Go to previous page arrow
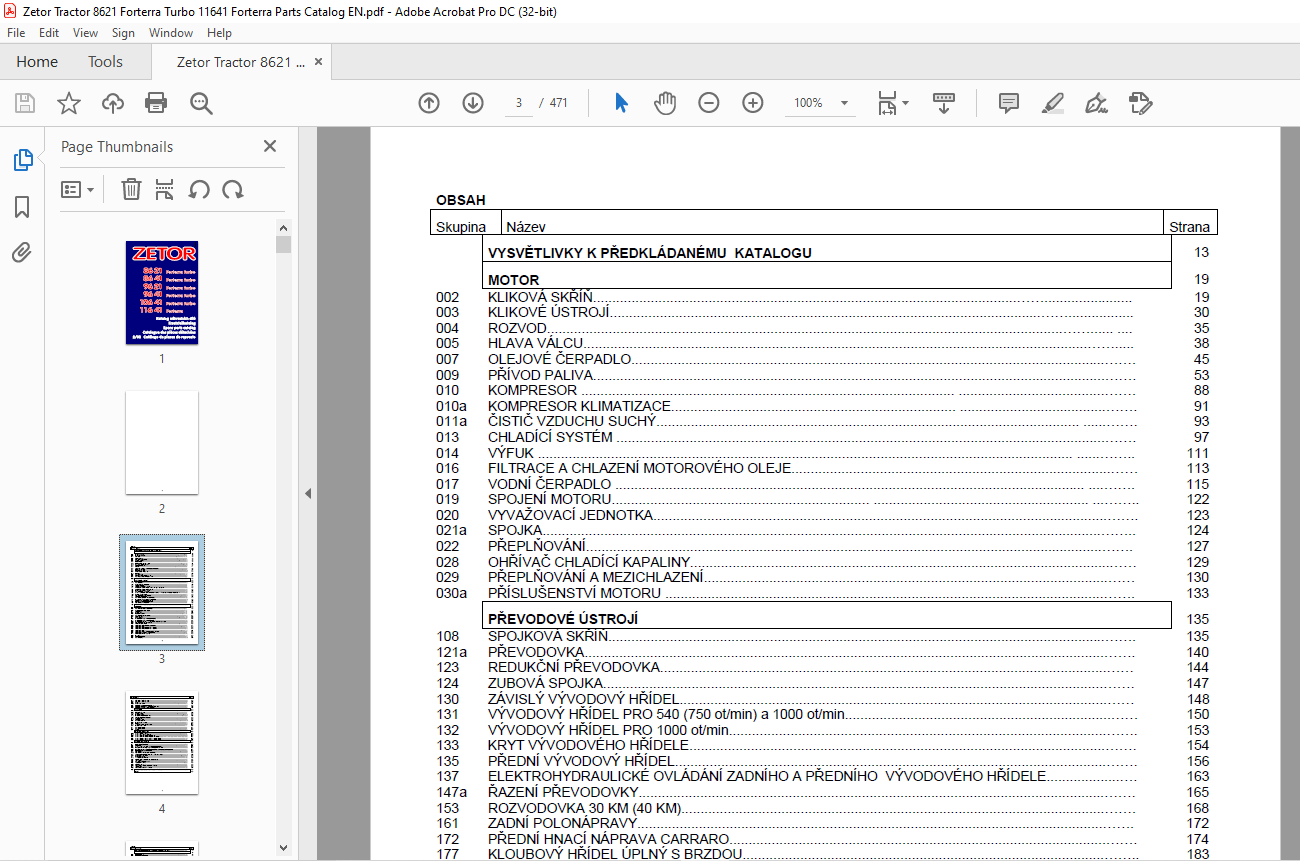The height and width of the screenshot is (861, 1300). tap(429, 103)
